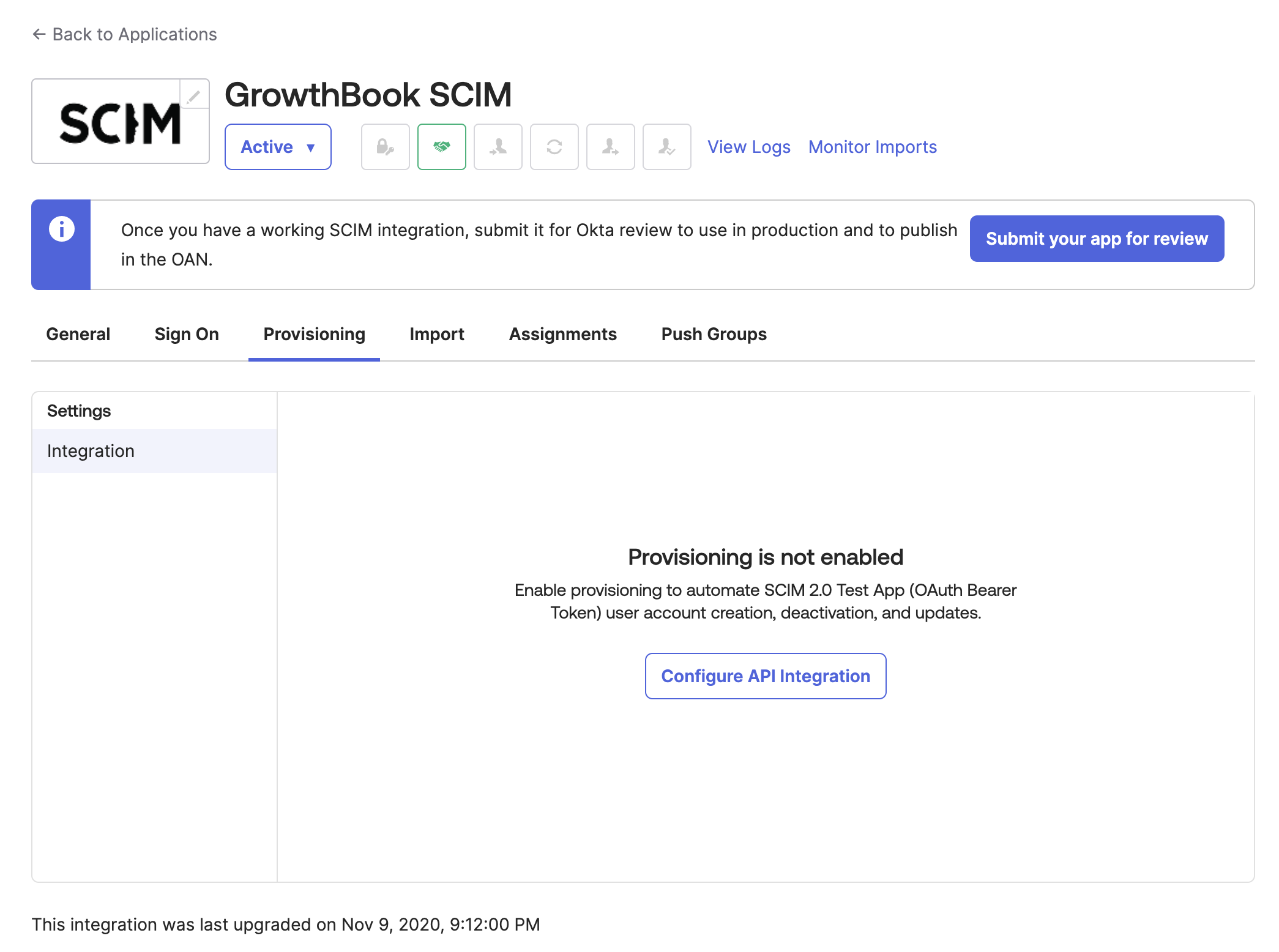Open the Active status dropdown
Image resolution: width=1279 pixels, height=952 pixels.
[278, 147]
